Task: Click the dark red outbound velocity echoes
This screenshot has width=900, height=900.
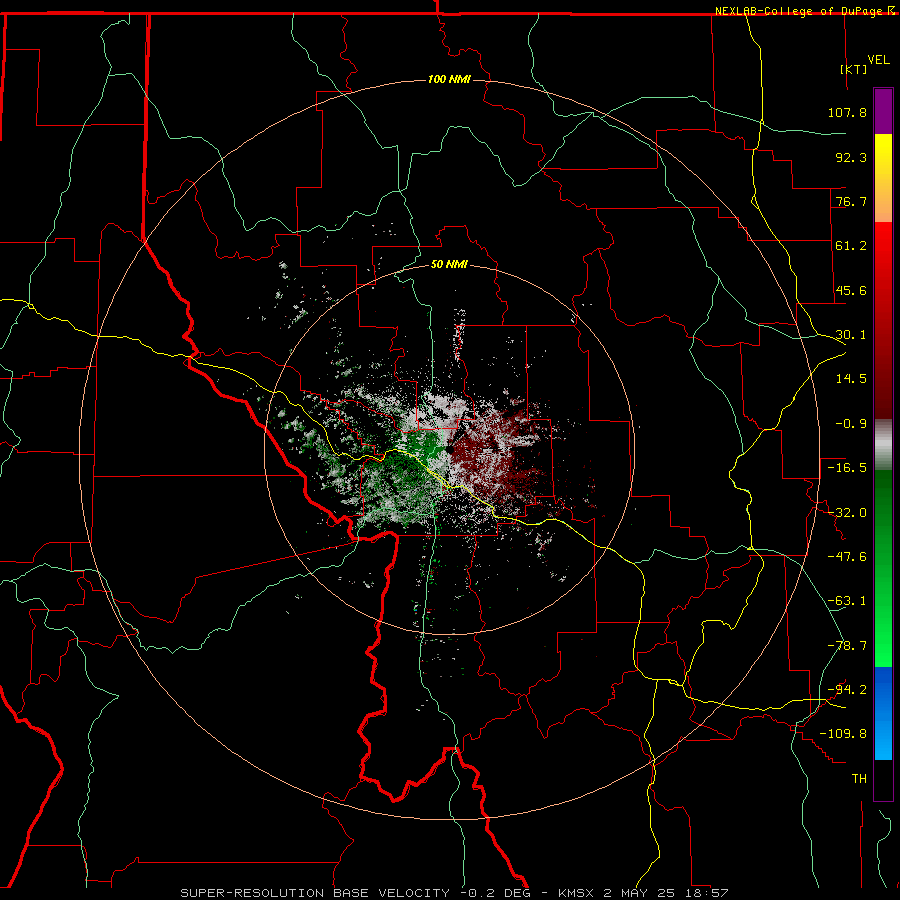Action: 494,456
